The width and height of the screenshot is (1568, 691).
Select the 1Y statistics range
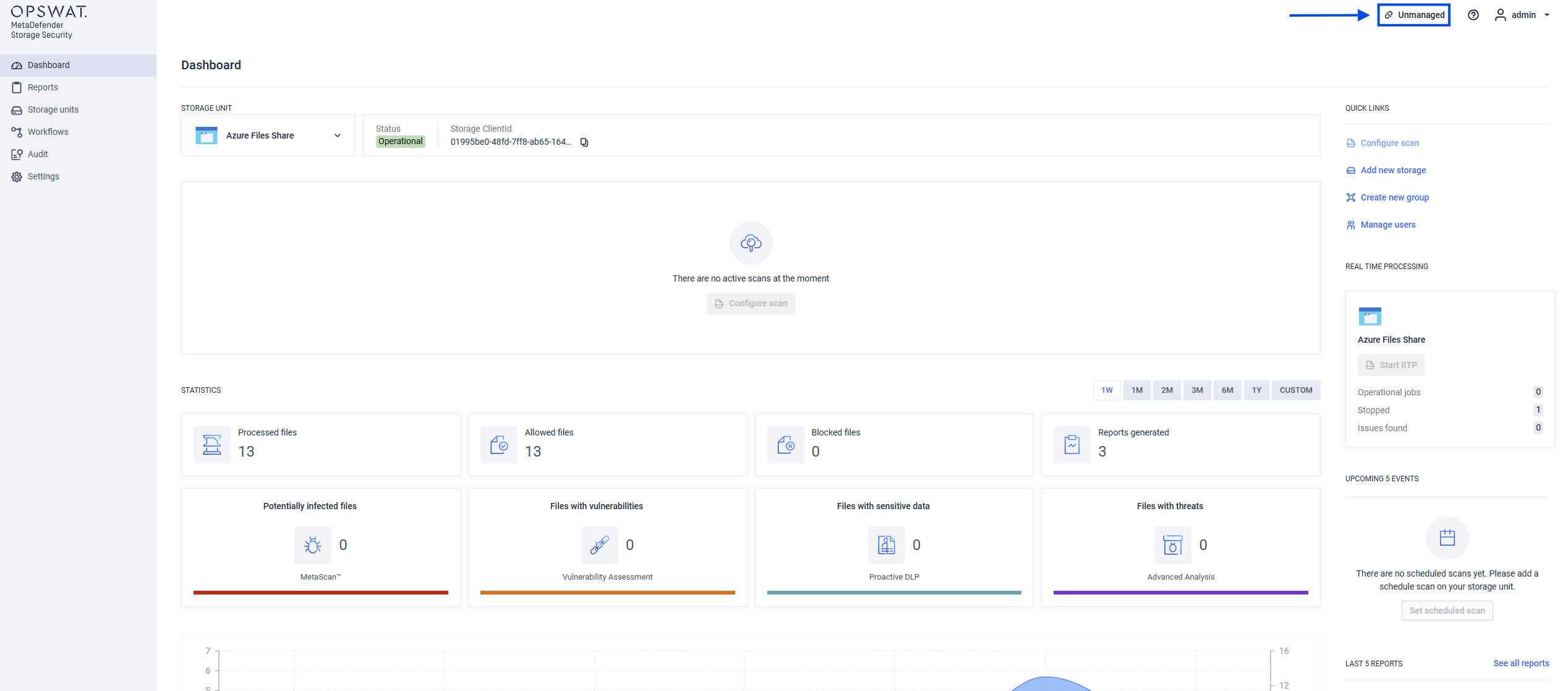coord(1256,390)
